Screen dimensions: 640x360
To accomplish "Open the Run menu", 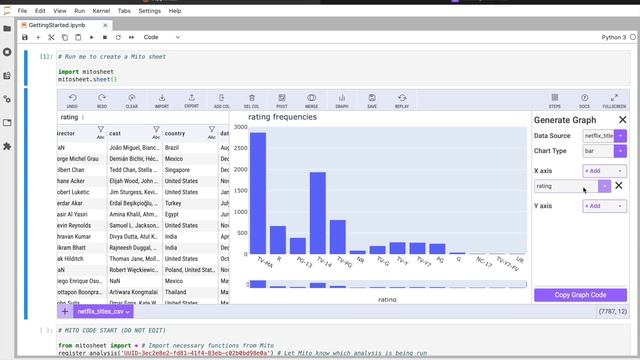I will [x=80, y=11].
